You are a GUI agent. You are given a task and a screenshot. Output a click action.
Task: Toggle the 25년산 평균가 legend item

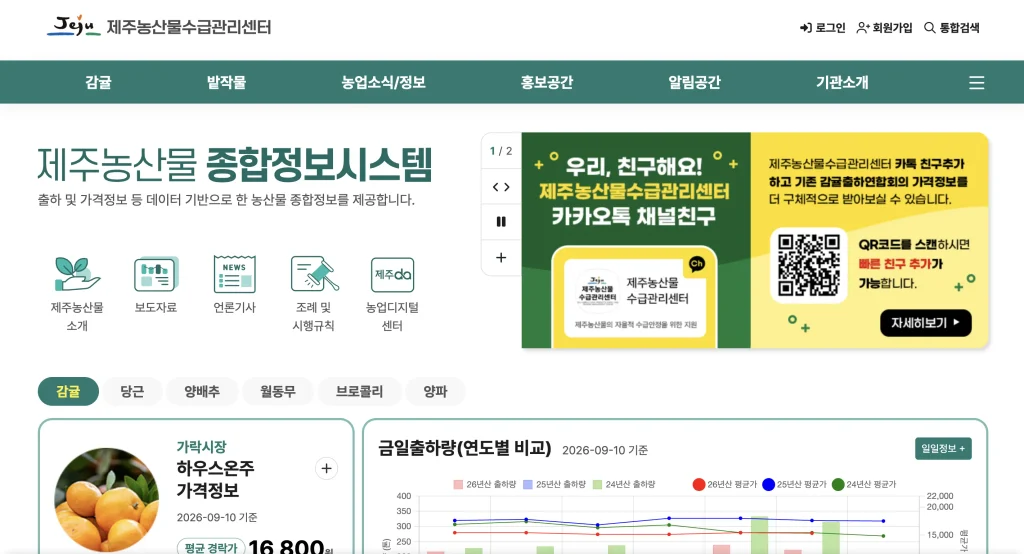(794, 484)
